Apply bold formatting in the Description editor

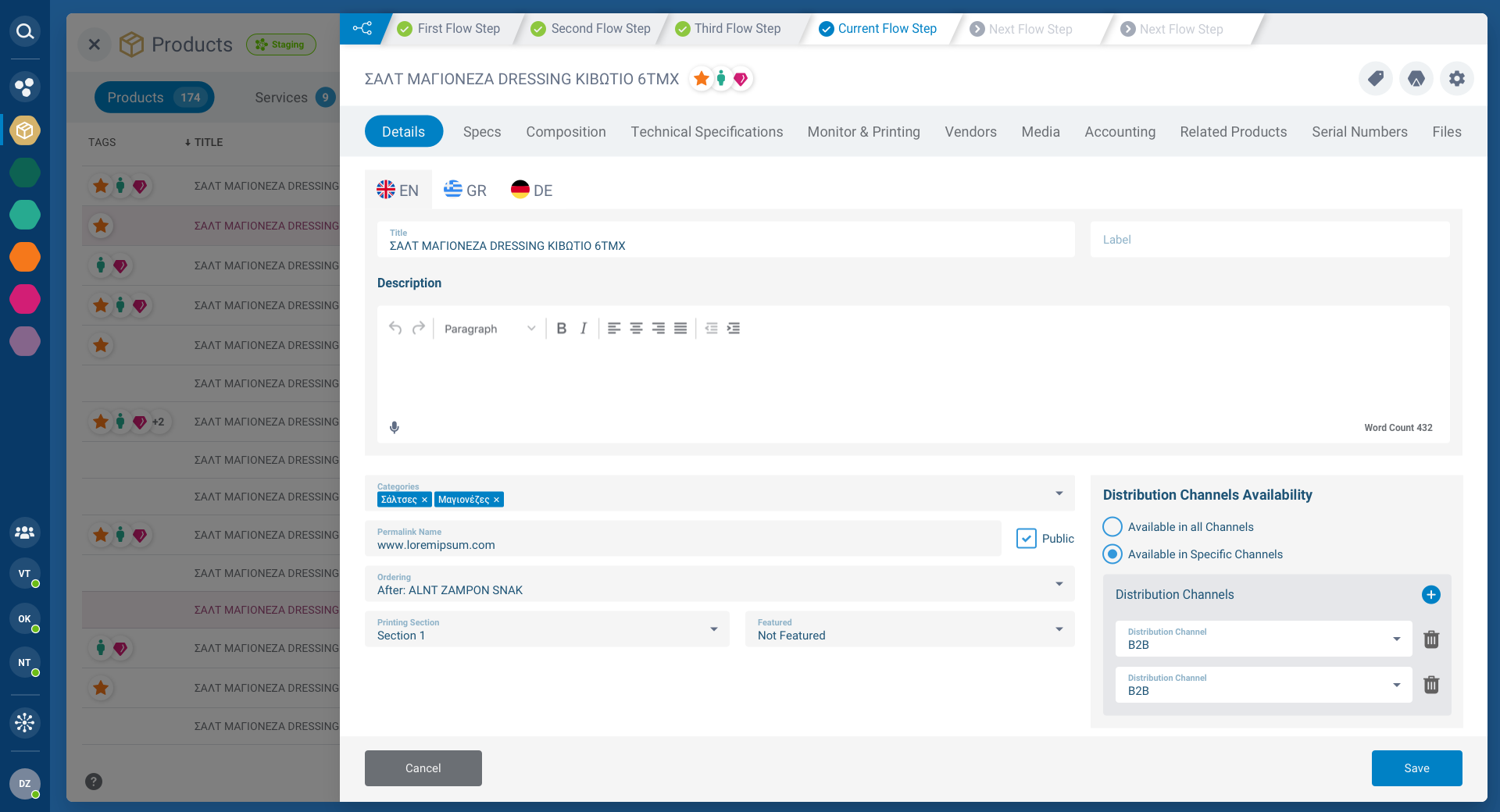click(561, 328)
